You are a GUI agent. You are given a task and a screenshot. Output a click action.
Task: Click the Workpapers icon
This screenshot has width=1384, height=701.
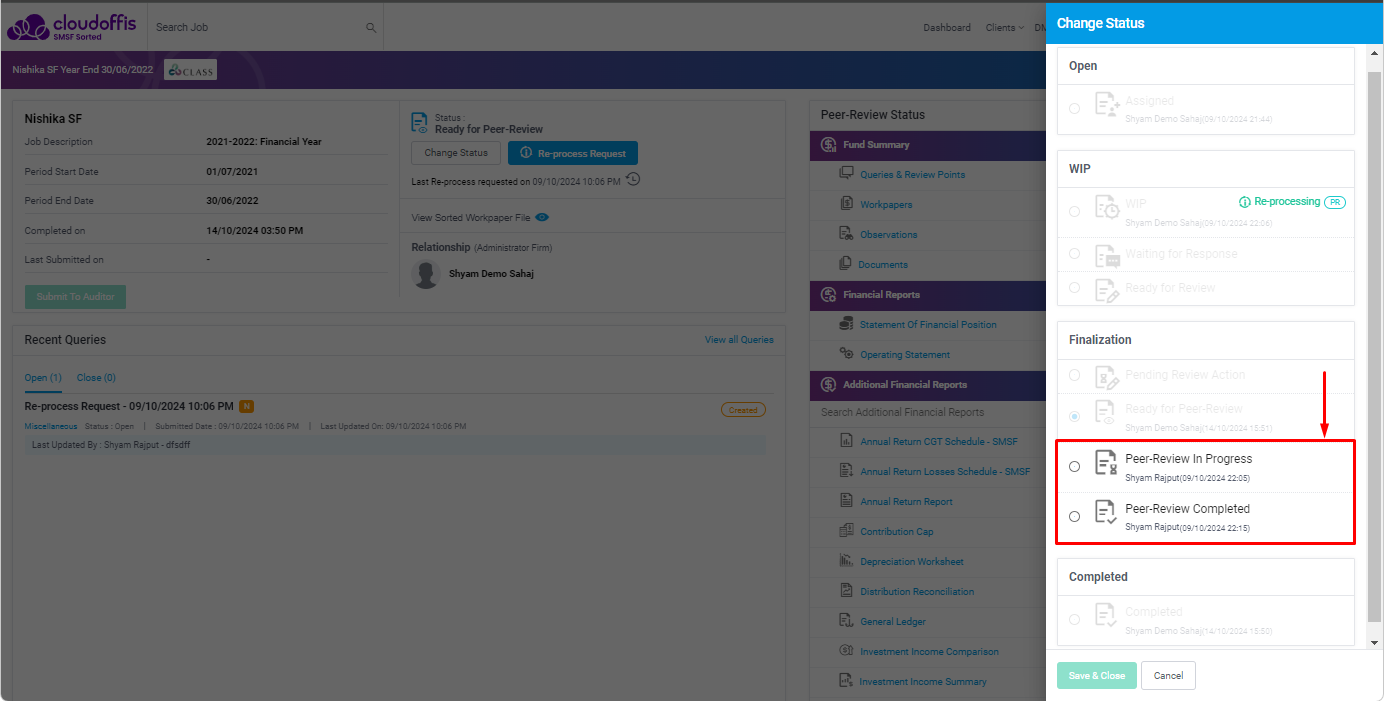(x=846, y=204)
